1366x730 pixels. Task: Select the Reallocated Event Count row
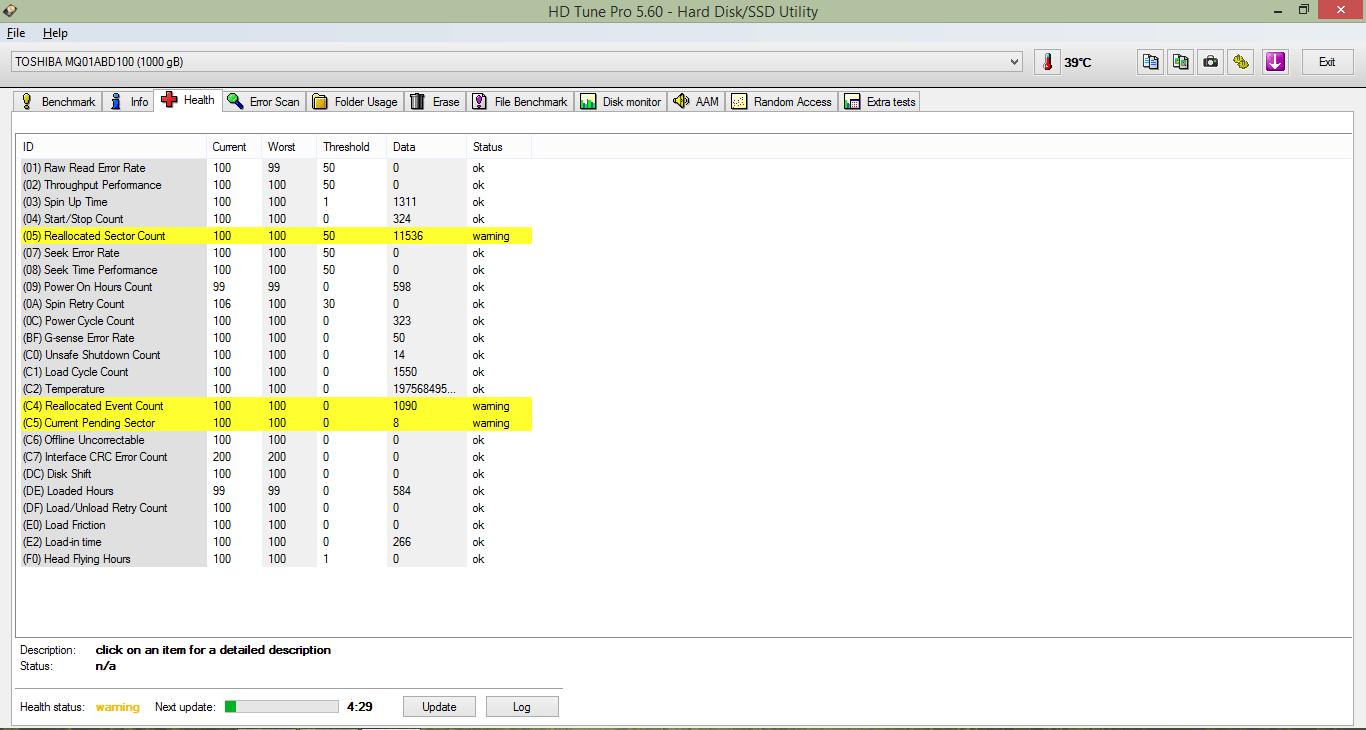[276, 406]
